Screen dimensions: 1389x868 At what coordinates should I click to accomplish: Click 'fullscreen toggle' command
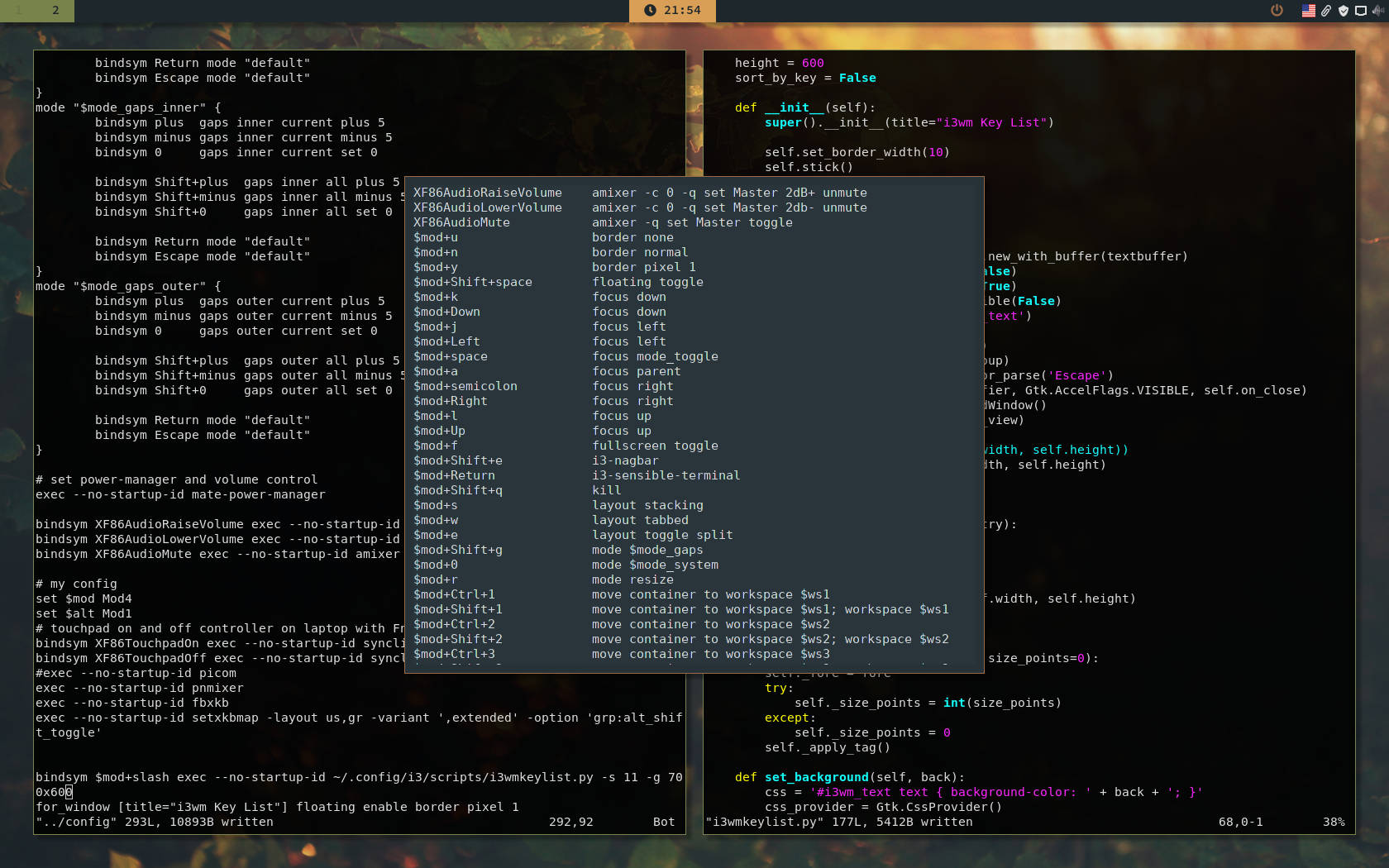655,446
